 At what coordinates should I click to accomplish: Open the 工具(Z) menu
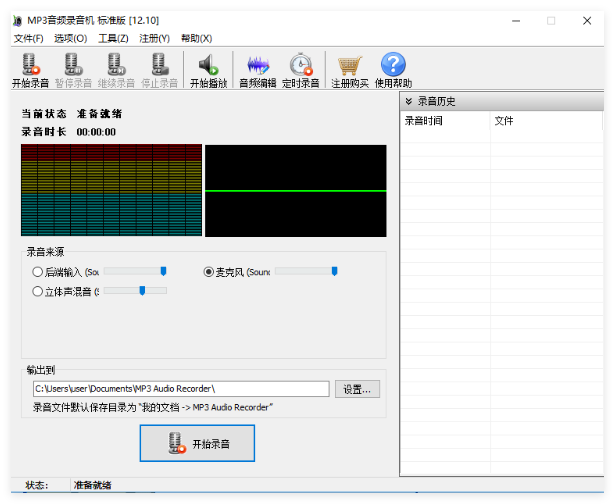tap(113, 38)
